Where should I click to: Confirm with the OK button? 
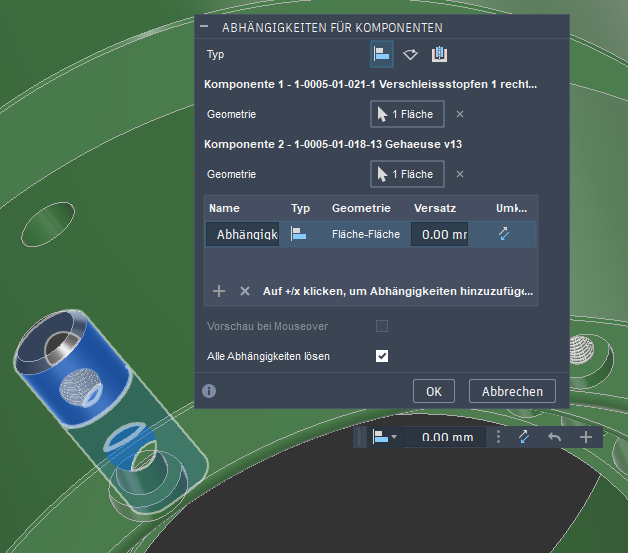434,391
